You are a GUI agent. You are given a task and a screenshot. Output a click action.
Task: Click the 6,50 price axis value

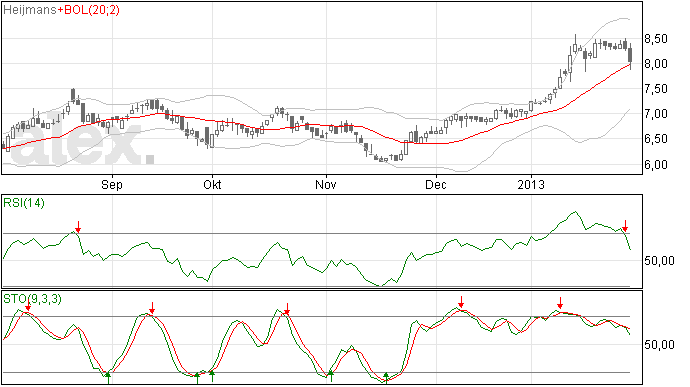[656, 139]
